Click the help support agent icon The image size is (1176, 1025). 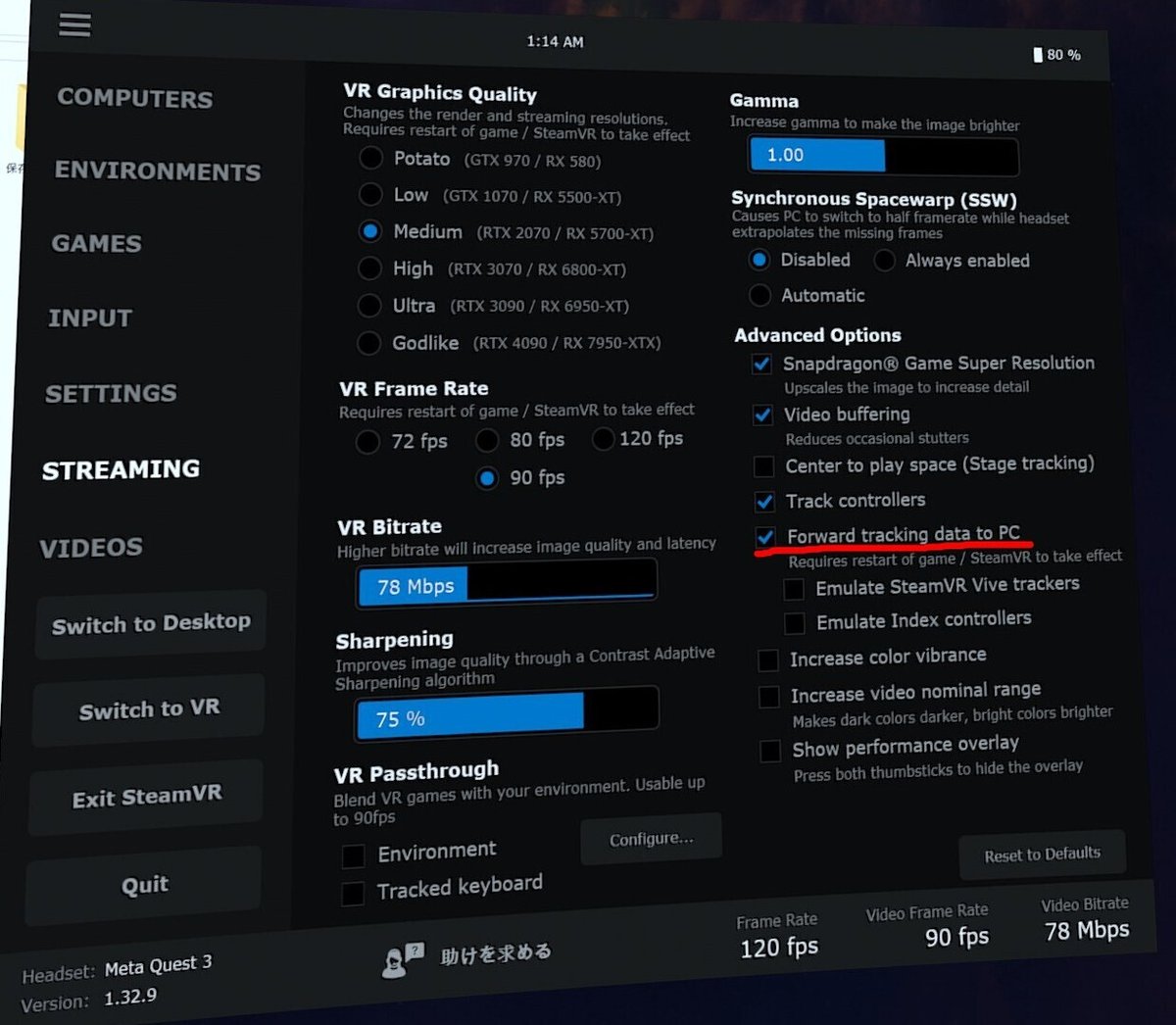pyautogui.click(x=403, y=959)
